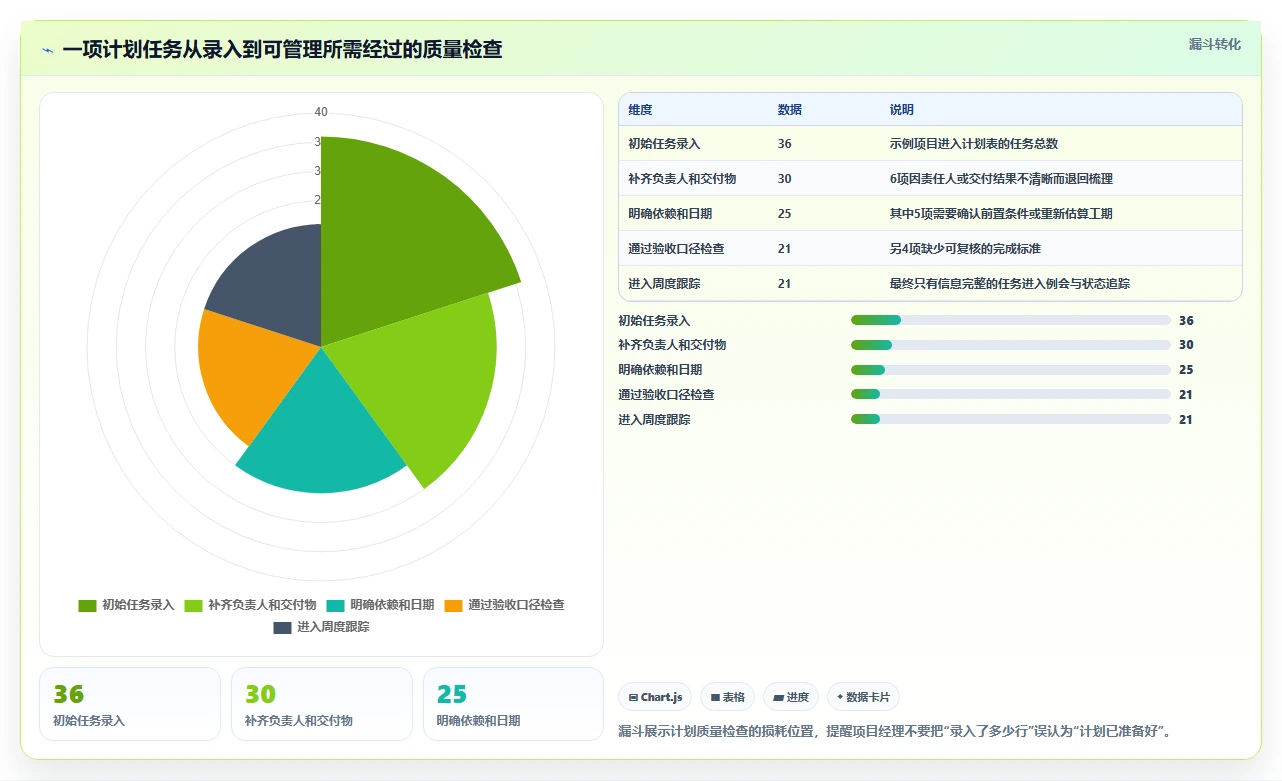This screenshot has height=781, width=1282.
Task: Click the table value 36
Action: [x=784, y=144]
